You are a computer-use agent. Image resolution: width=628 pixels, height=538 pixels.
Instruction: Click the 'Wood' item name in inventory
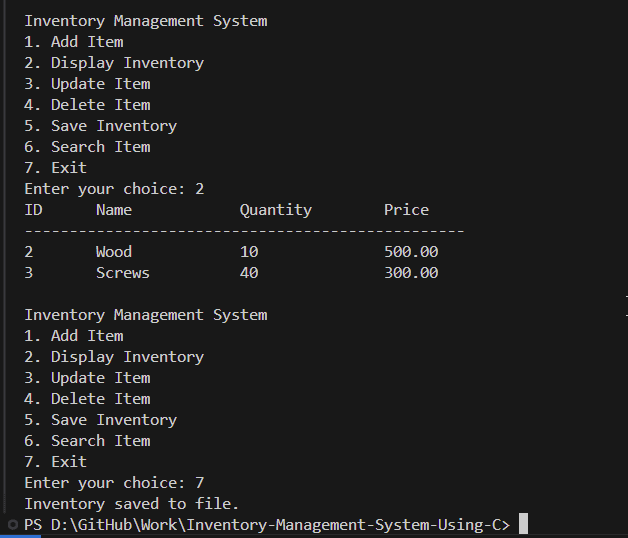tap(113, 252)
